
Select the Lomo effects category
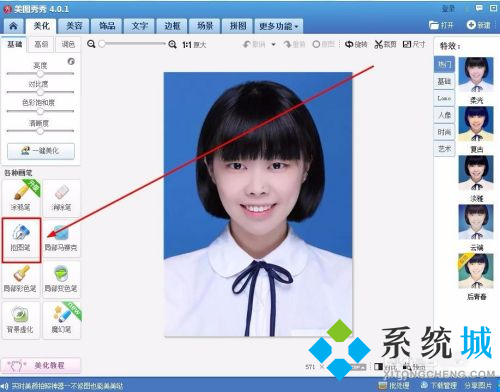tap(444, 98)
